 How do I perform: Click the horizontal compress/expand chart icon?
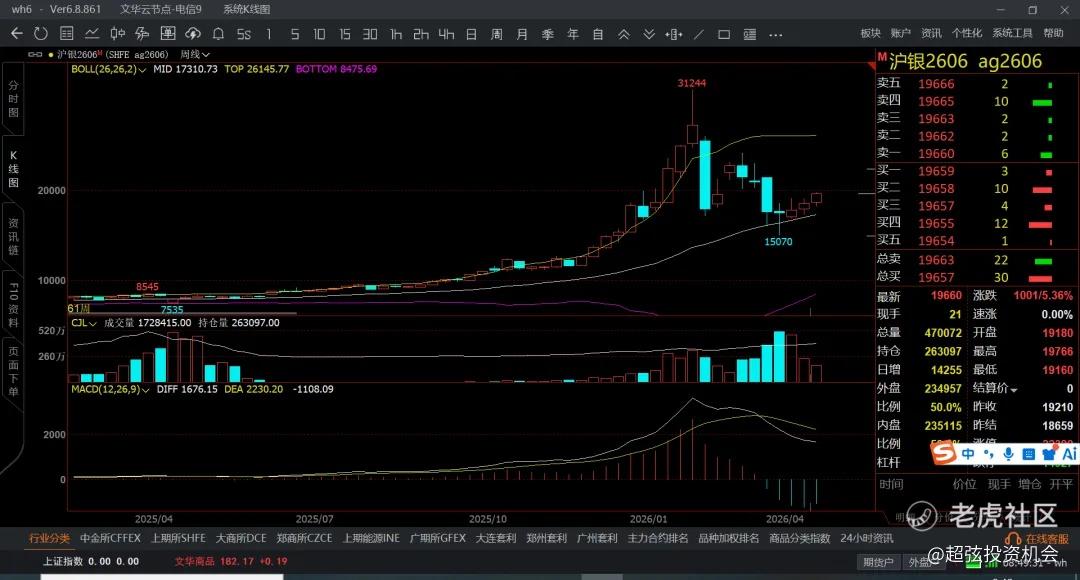click(x=674, y=34)
